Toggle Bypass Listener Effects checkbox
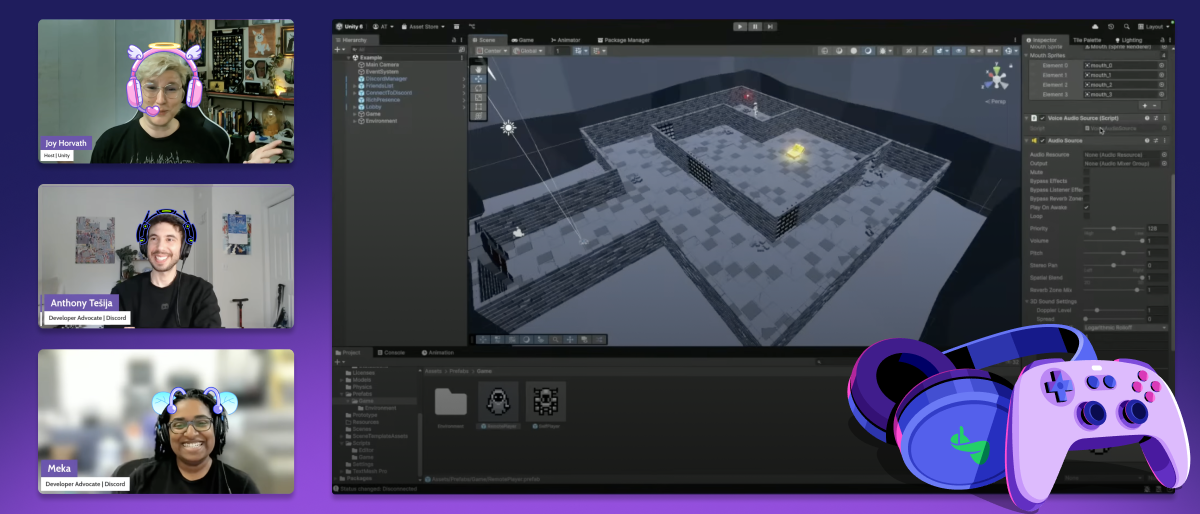The height and width of the screenshot is (514, 1200). (1086, 190)
